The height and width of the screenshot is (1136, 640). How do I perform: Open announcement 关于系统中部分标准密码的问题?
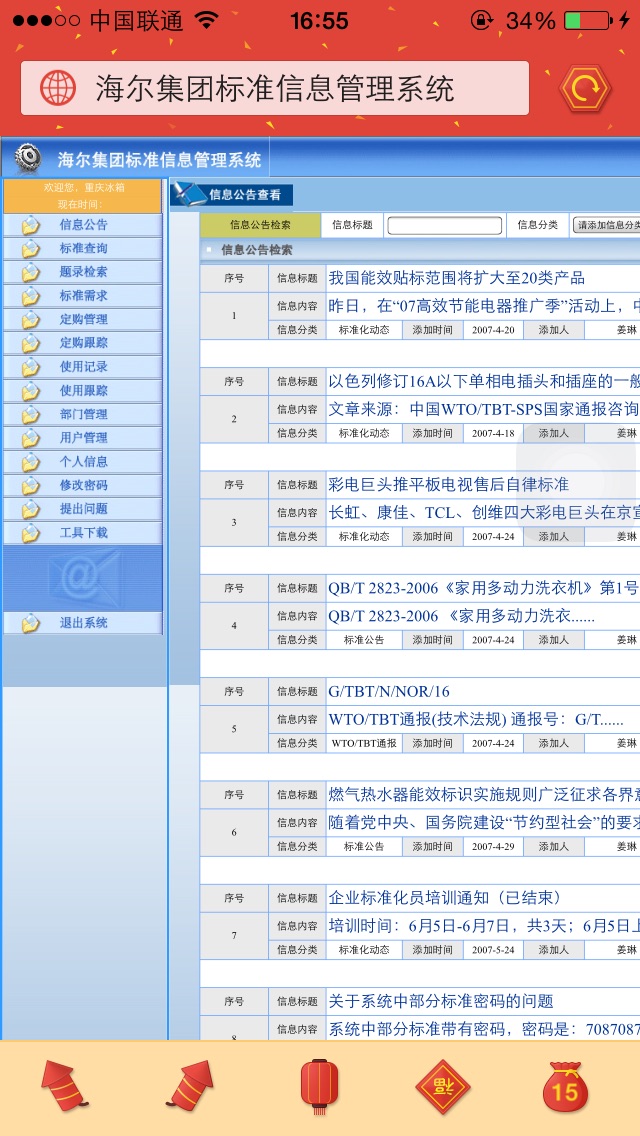(x=441, y=1002)
